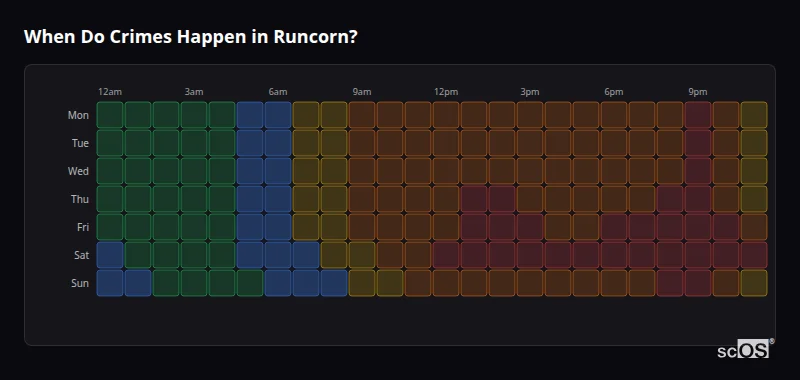Click the 3am hour label
The width and height of the screenshot is (800, 380).
[x=194, y=92]
